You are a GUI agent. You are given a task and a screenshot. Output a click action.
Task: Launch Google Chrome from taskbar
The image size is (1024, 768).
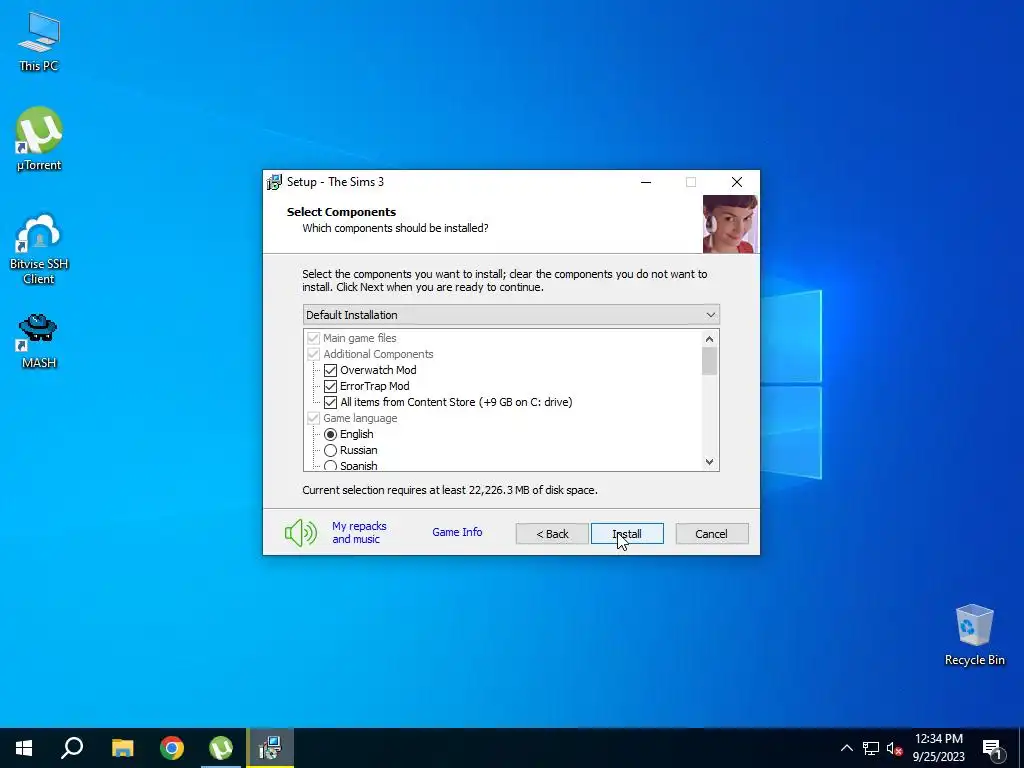[172, 748]
